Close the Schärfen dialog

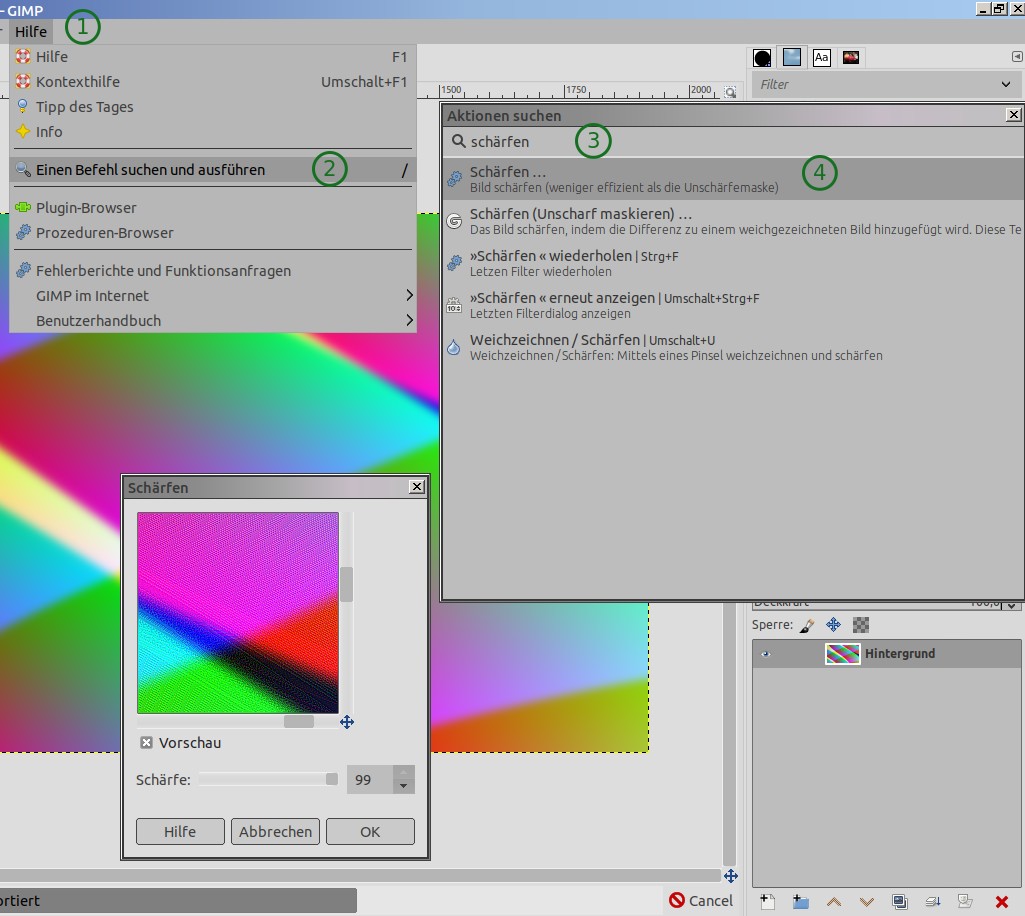tap(416, 486)
